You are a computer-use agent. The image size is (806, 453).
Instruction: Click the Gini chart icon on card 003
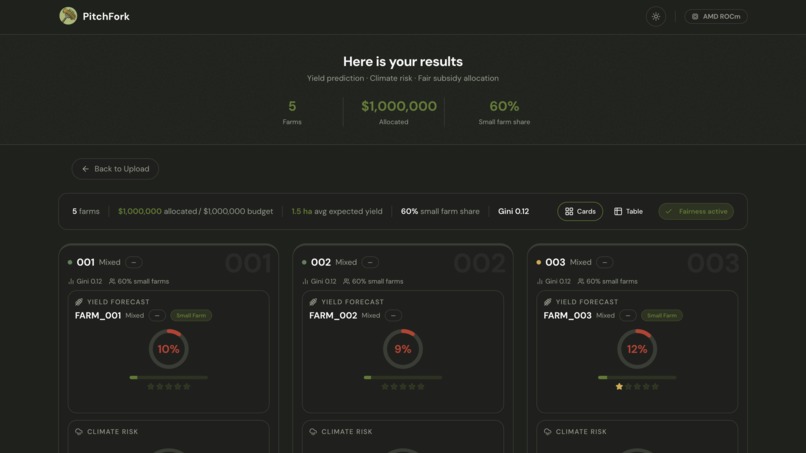[540, 281]
